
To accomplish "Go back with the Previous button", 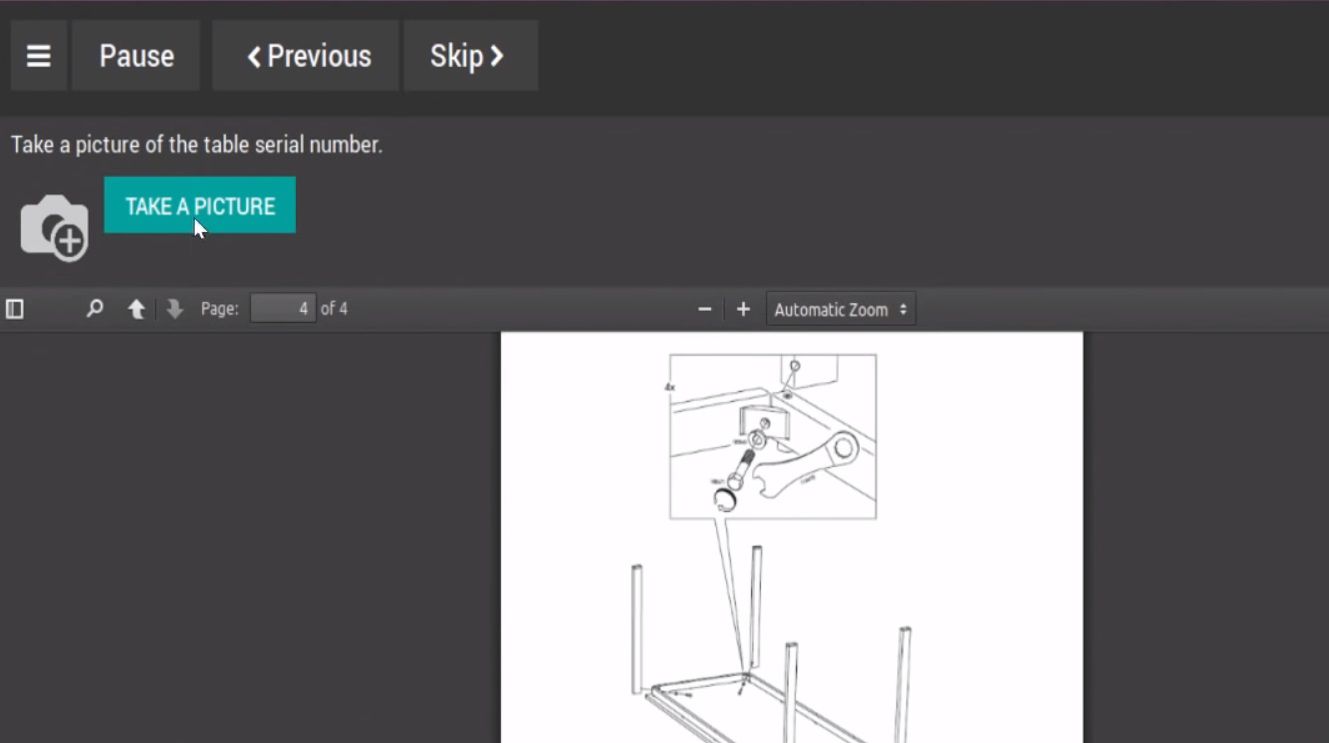I will tap(306, 56).
